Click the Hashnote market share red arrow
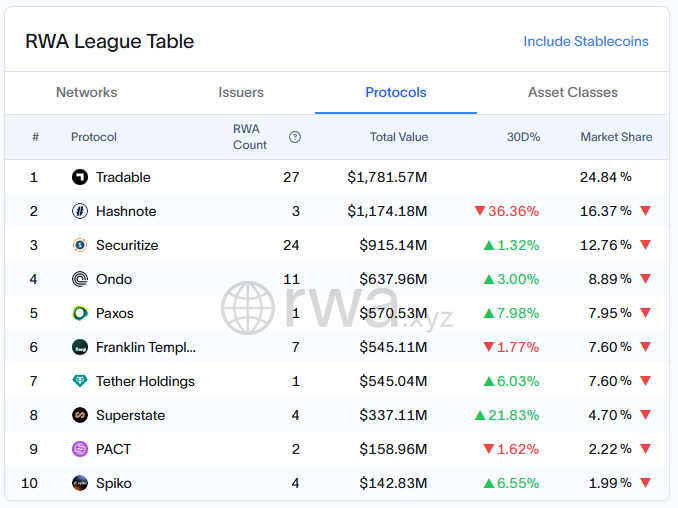The height and width of the screenshot is (508, 678). 645,211
